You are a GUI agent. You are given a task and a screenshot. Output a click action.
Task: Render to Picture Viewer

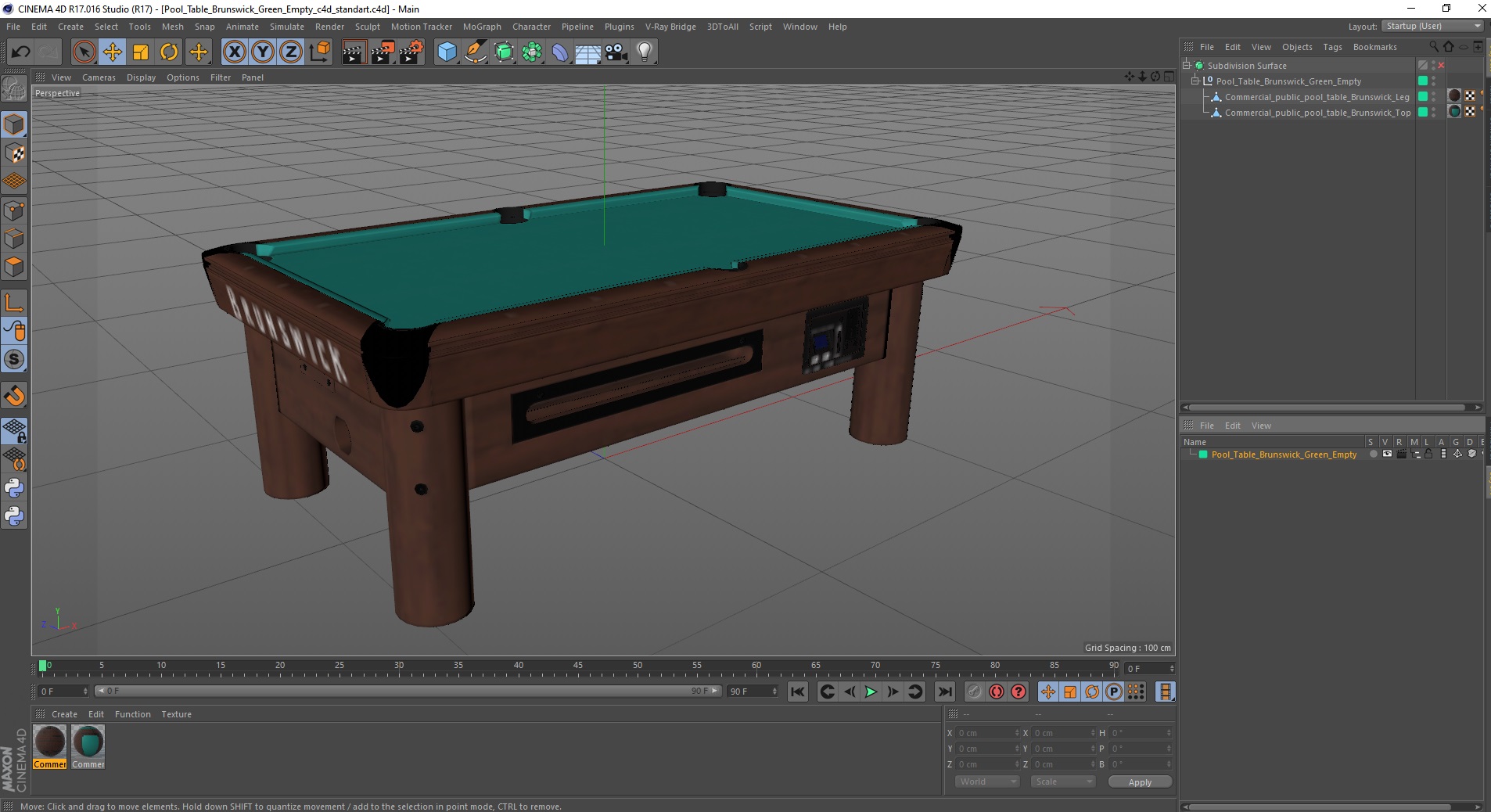coord(383,52)
